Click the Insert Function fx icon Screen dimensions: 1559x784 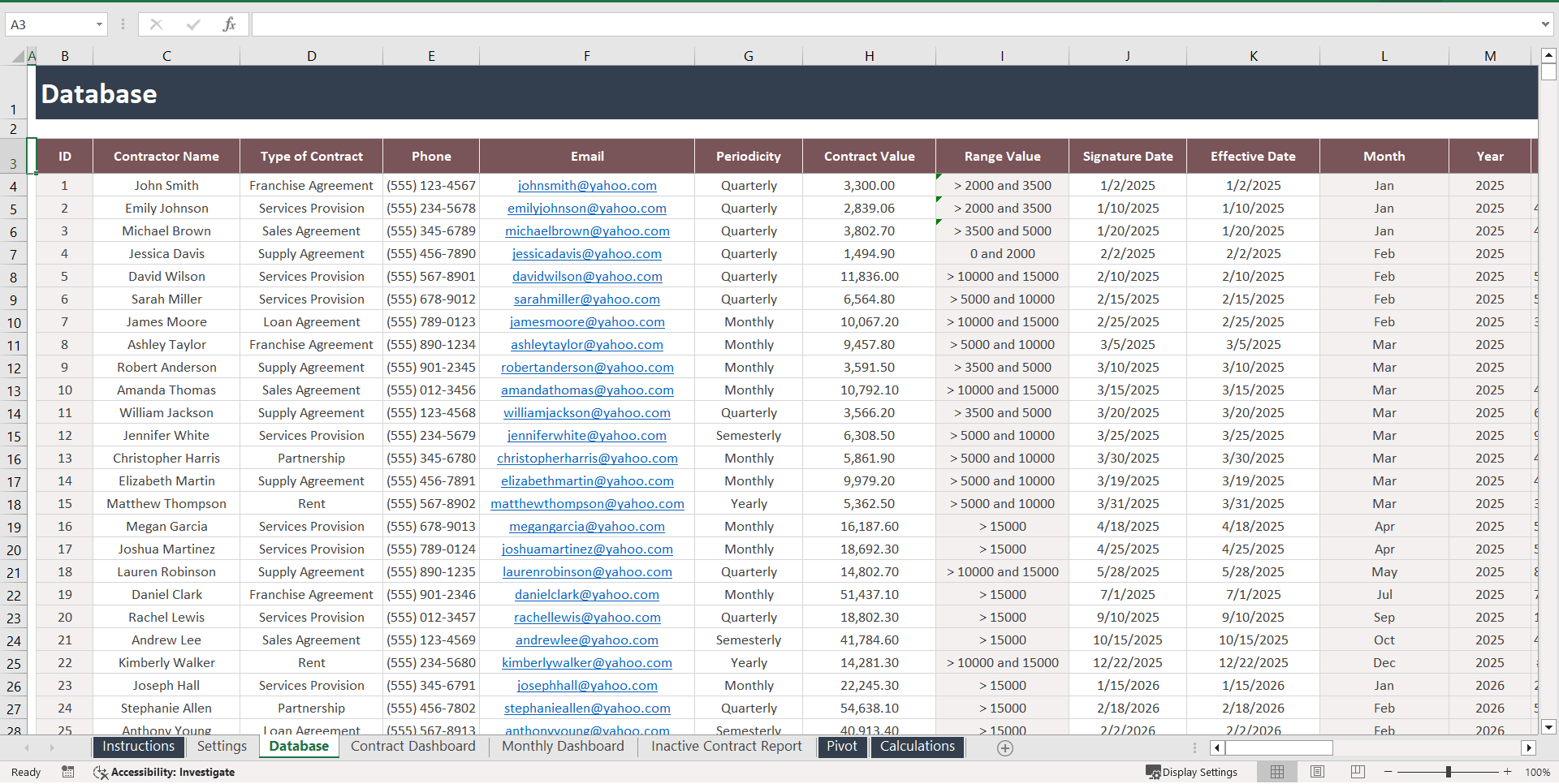point(229,24)
